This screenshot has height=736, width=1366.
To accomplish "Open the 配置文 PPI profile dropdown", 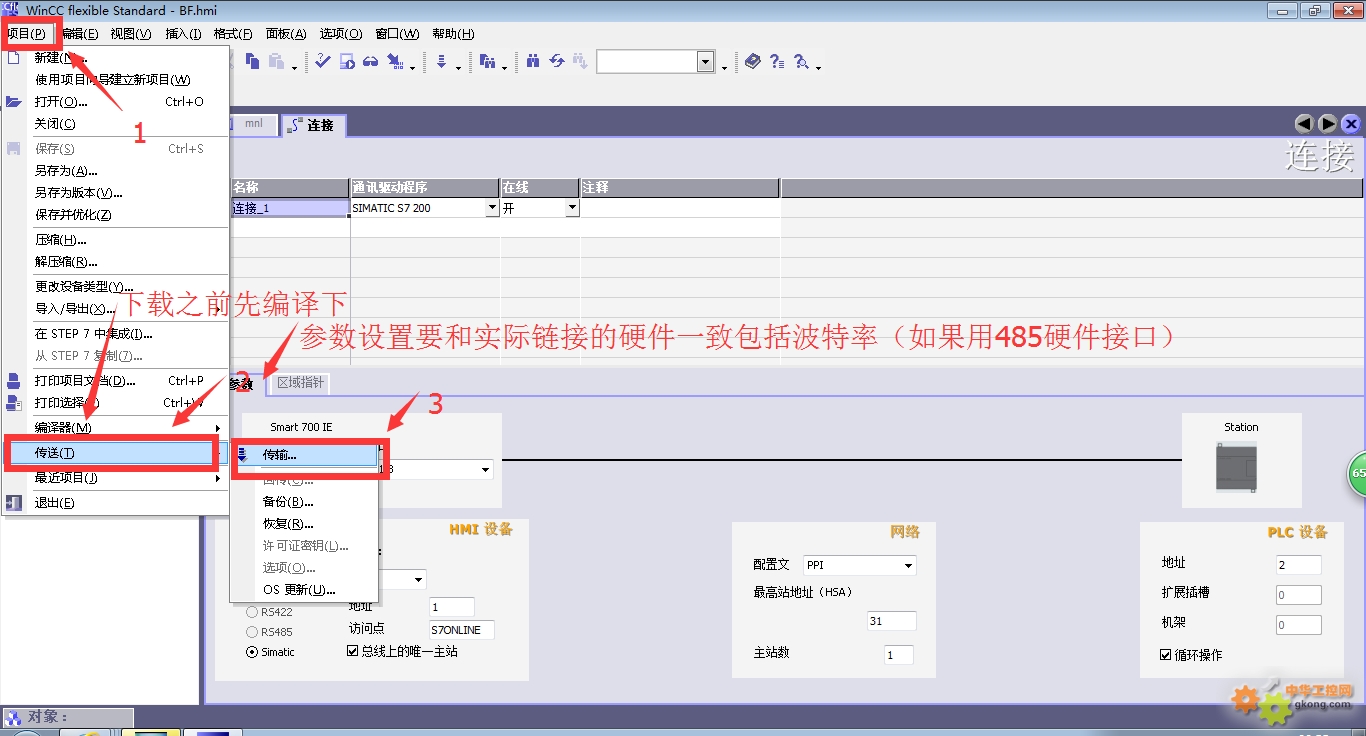I will (x=909, y=565).
